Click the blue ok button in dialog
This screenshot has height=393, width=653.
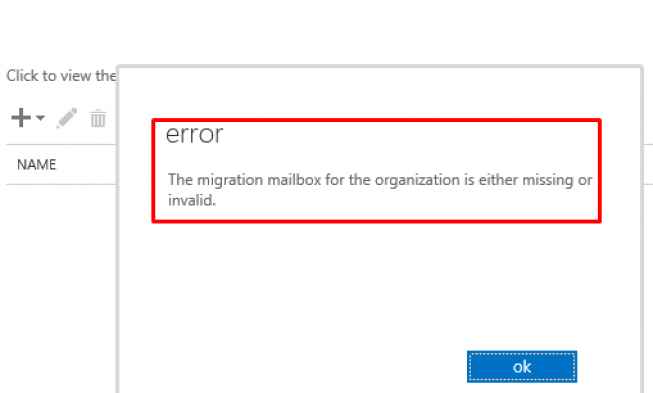coord(522,367)
